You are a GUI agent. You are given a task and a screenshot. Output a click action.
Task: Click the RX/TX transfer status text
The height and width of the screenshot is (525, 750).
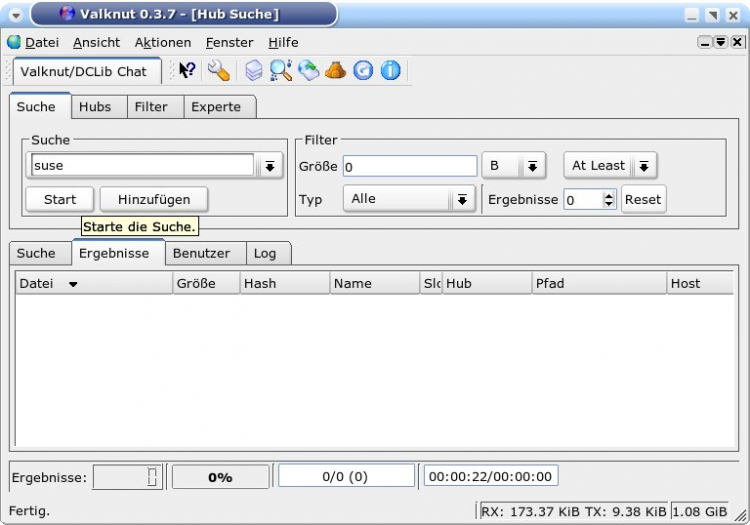(x=574, y=512)
